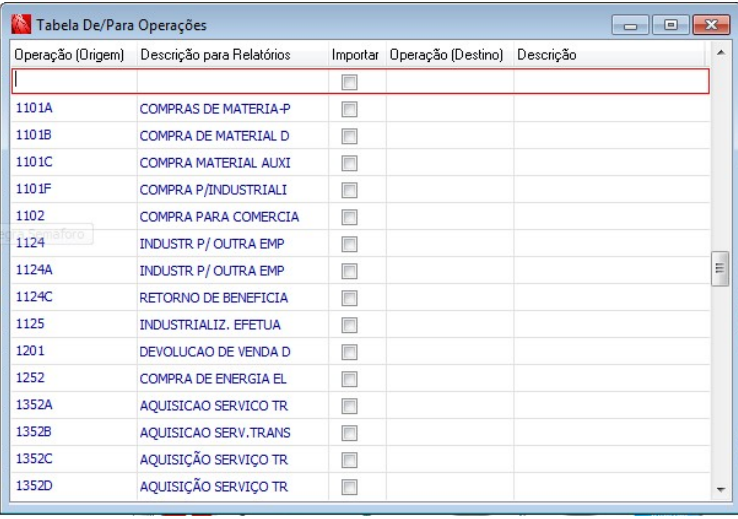Image resolution: width=738 pixels, height=519 pixels.
Task: Toggle Importar checkbox for operation 1352D
Action: point(349,487)
